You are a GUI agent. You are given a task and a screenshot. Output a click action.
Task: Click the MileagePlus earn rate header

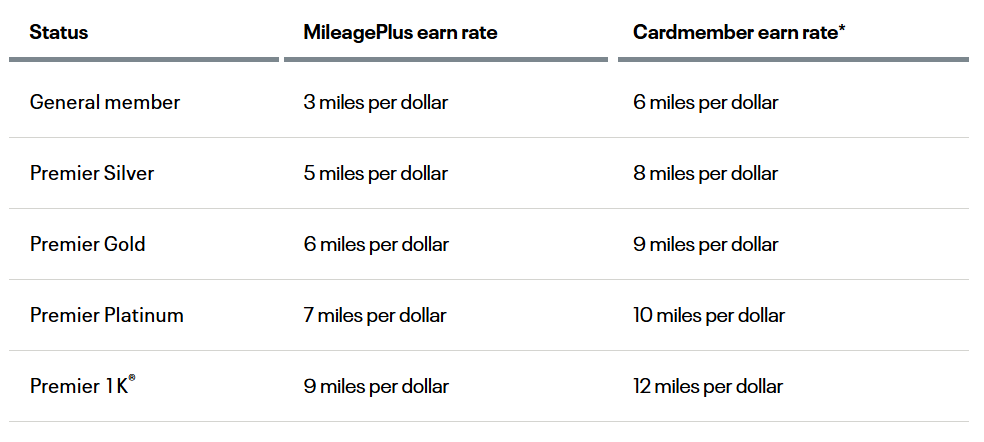coord(400,32)
